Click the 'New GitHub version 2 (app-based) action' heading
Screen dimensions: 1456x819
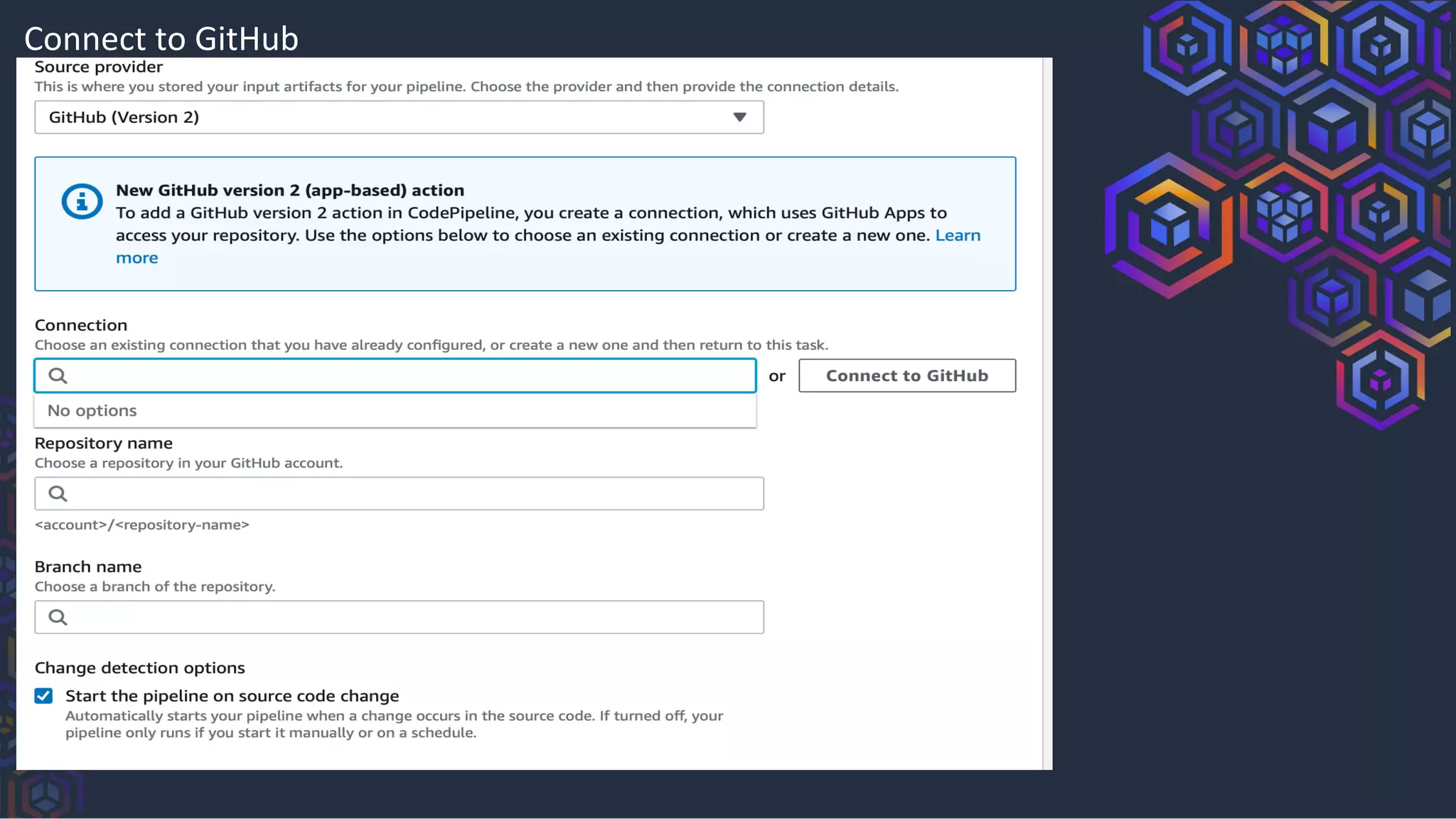tap(290, 190)
